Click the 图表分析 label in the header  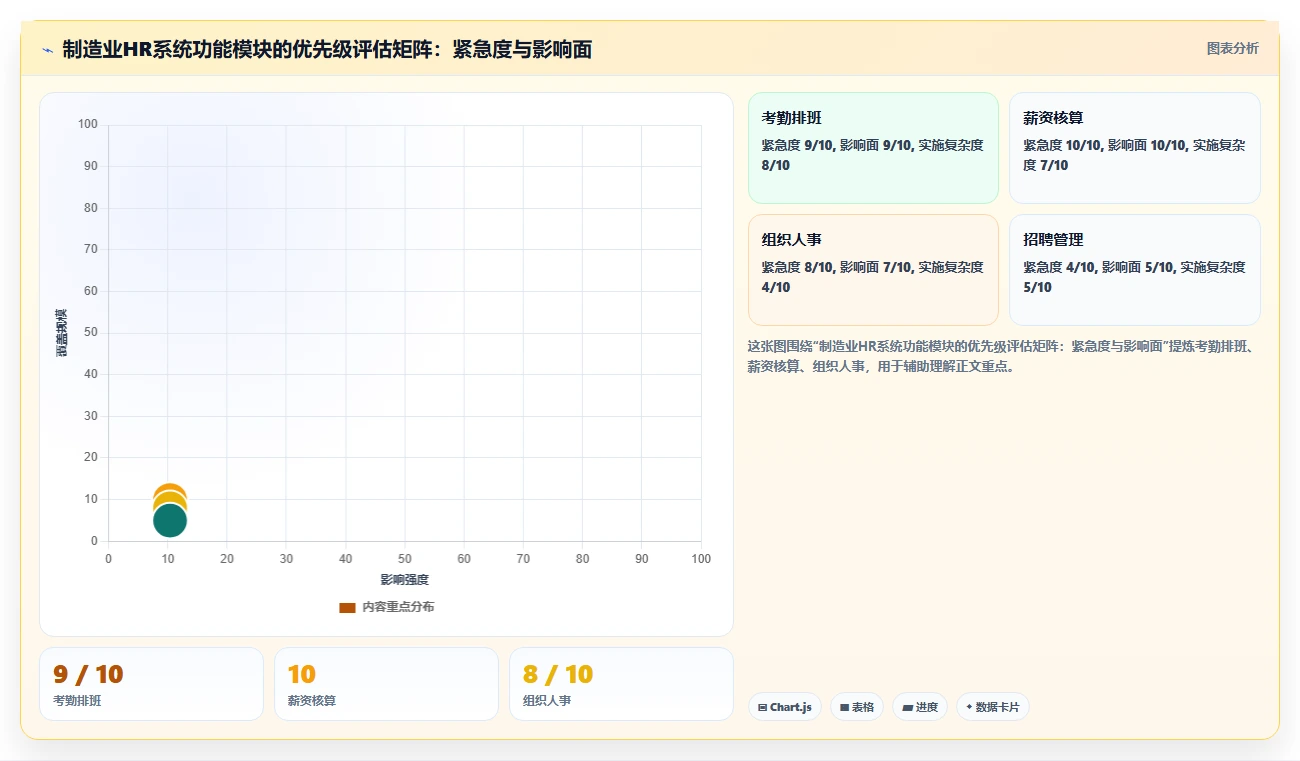click(x=1232, y=48)
